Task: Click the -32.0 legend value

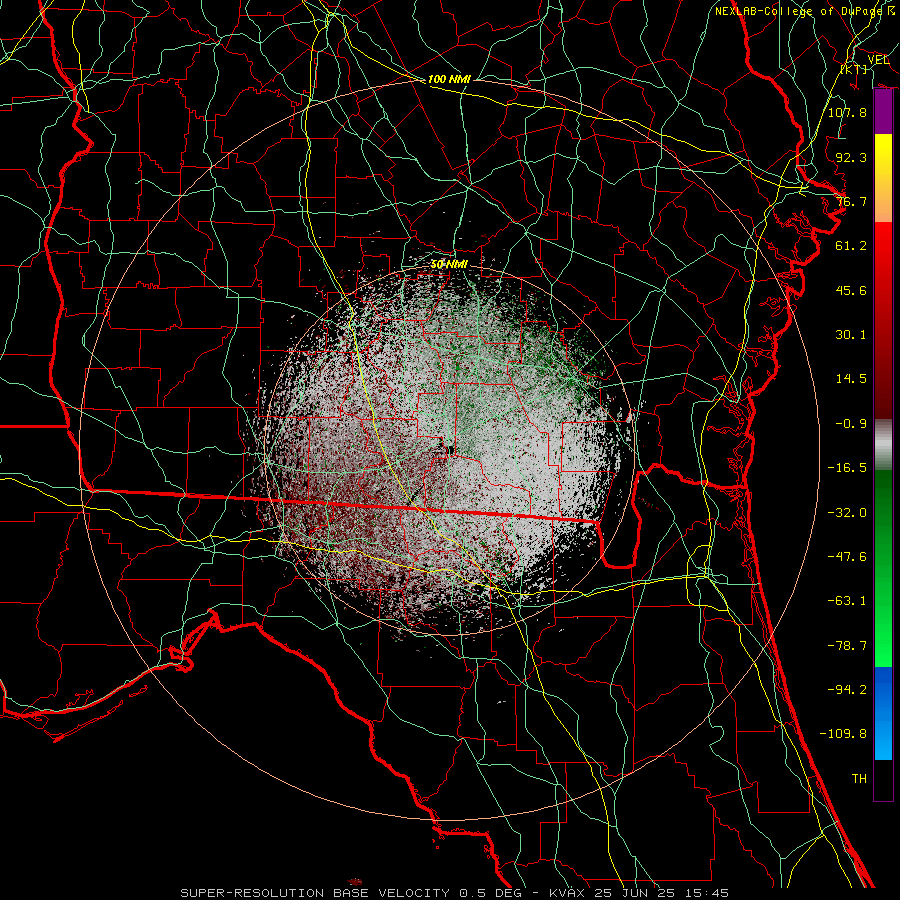Action: click(x=847, y=513)
